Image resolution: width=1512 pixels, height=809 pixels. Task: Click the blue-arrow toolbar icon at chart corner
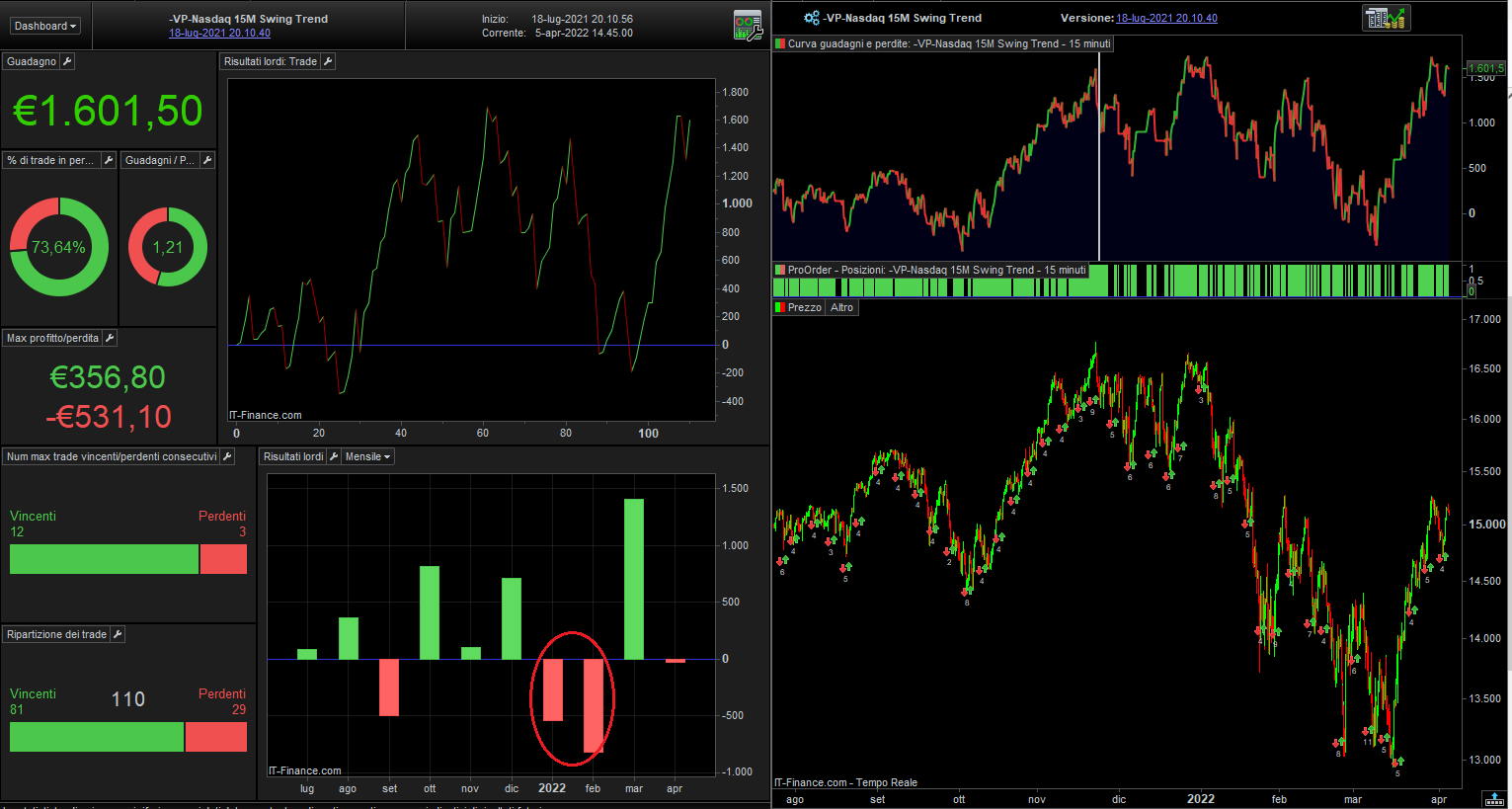[x=1495, y=799]
